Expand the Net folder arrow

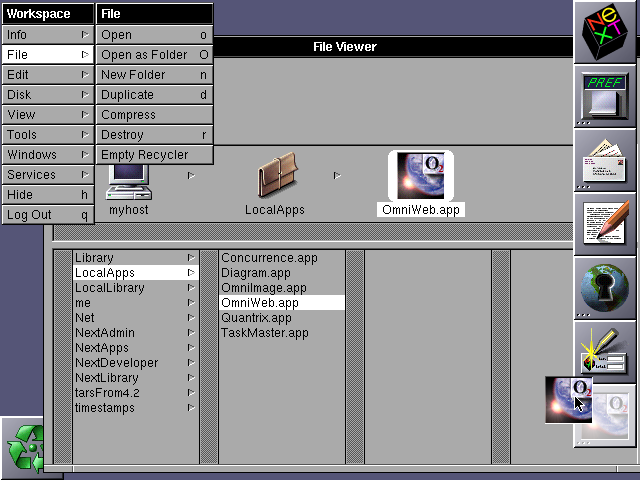coord(191,318)
